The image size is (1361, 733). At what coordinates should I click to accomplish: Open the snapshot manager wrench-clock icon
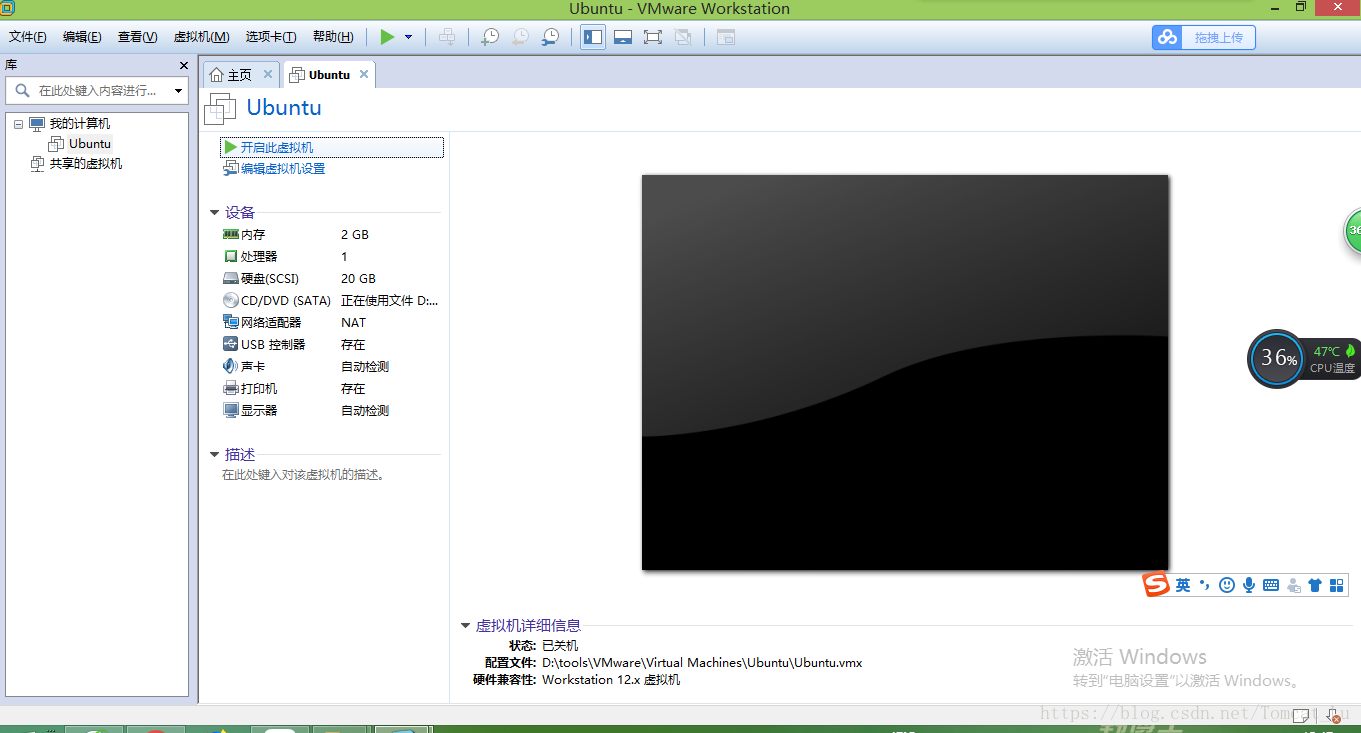[550, 37]
